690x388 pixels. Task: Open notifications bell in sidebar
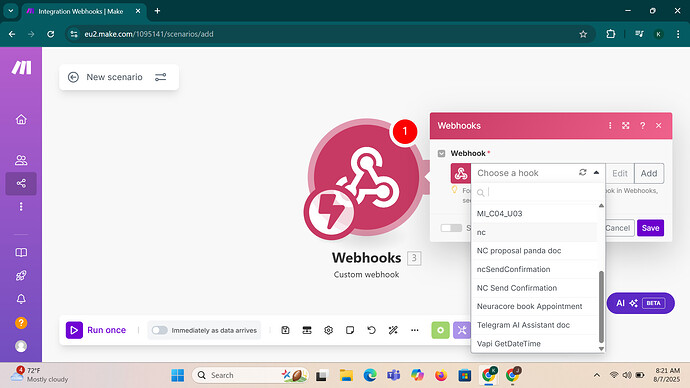(21, 299)
